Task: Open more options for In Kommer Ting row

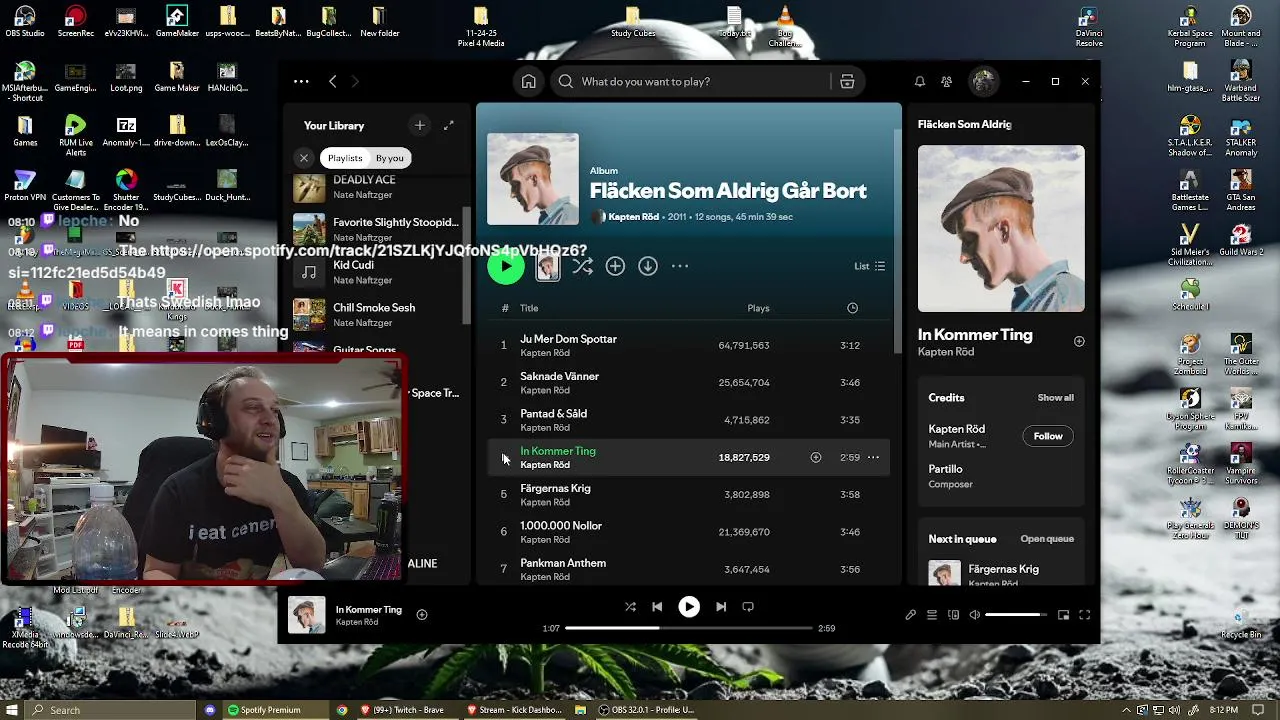Action: point(873,457)
